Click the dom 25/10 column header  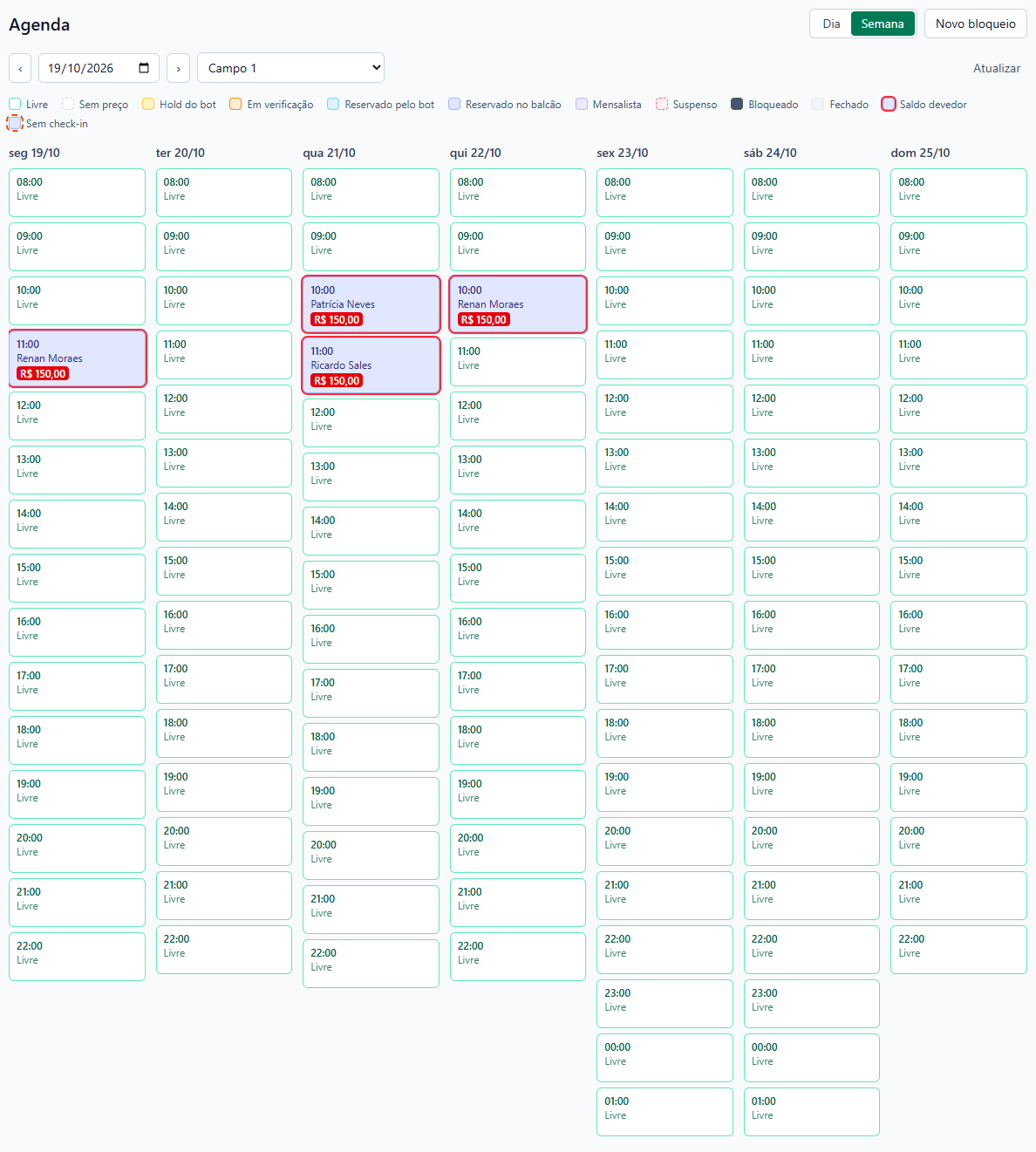pos(921,153)
